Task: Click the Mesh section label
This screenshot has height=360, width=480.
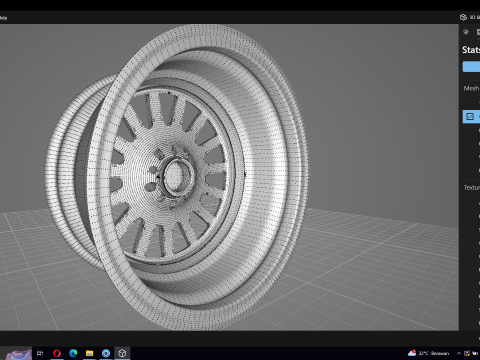Action: (471, 88)
